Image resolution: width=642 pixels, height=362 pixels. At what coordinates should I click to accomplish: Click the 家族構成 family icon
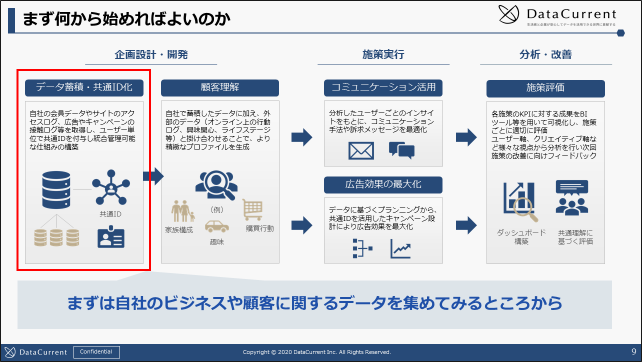pyautogui.click(x=182, y=211)
